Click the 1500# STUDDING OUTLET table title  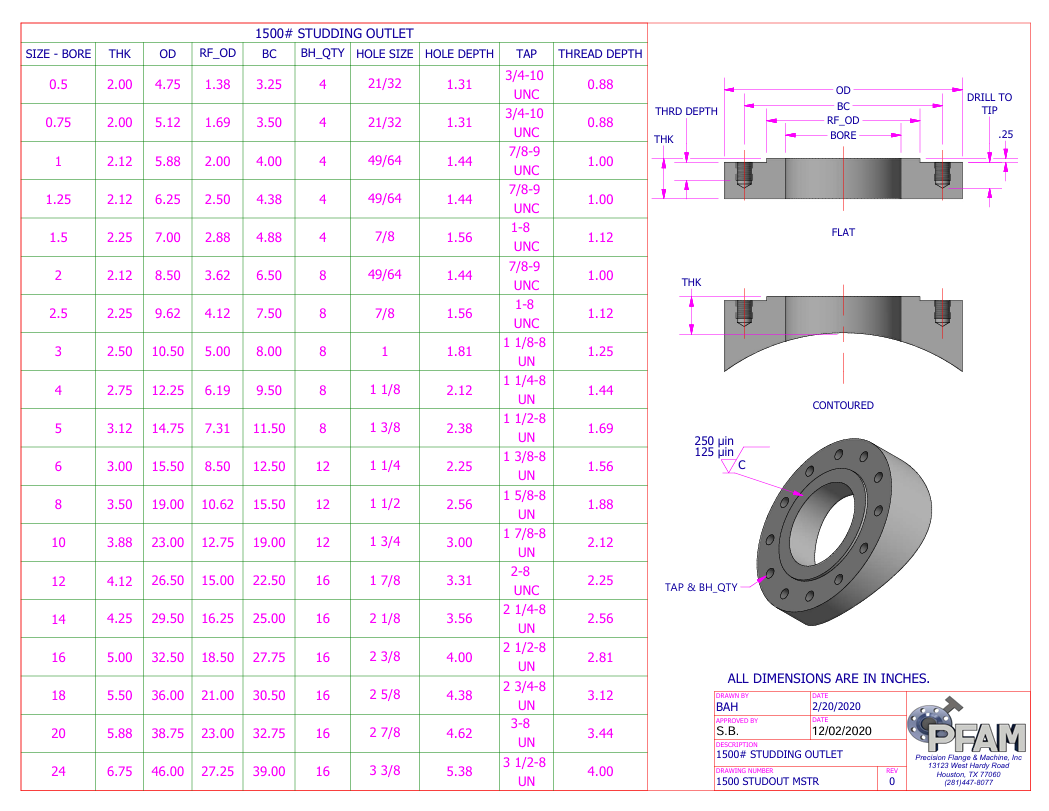click(334, 34)
